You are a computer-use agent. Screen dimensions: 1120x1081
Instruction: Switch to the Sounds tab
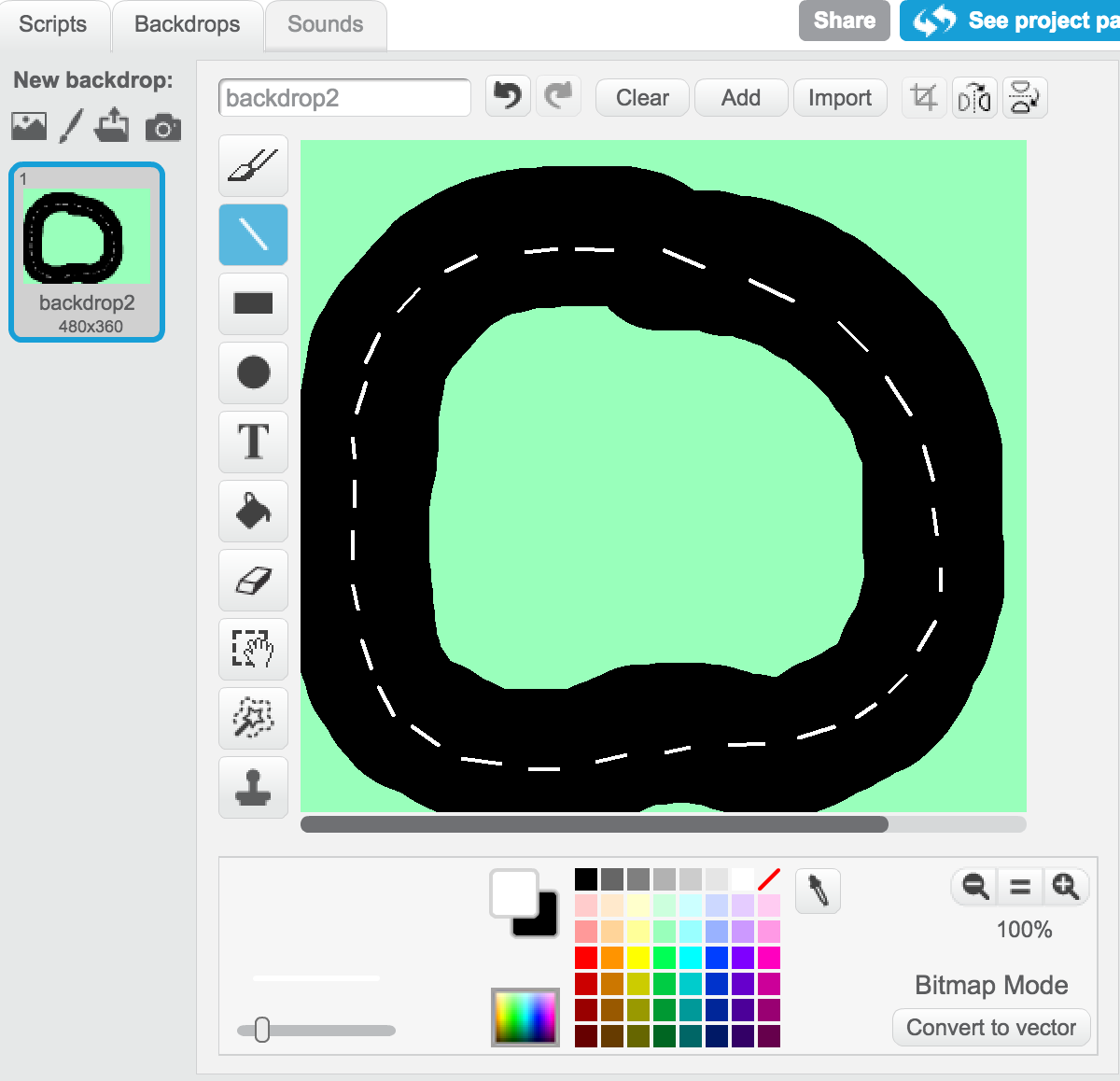[326, 24]
